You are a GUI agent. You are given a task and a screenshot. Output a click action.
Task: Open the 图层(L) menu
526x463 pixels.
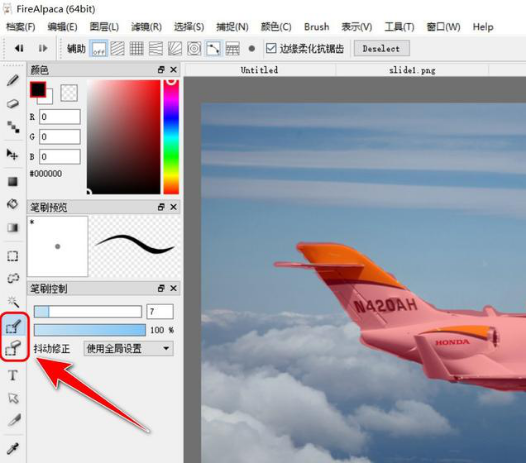coord(104,27)
